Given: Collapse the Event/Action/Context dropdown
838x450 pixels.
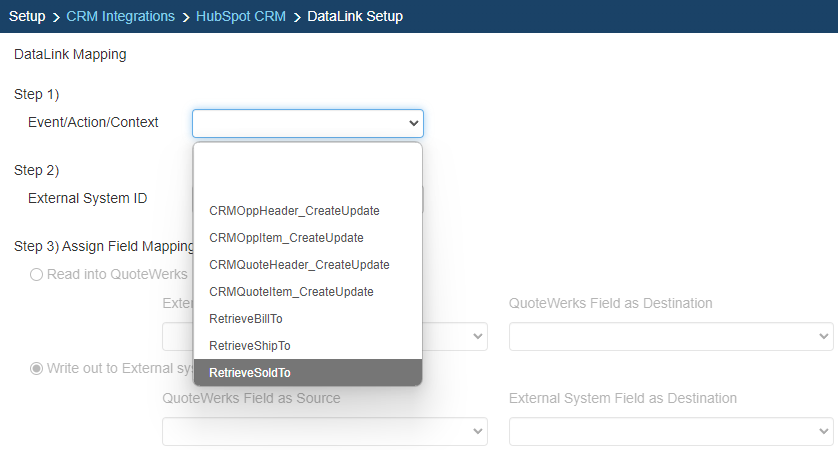Looking at the screenshot, I should pos(308,123).
